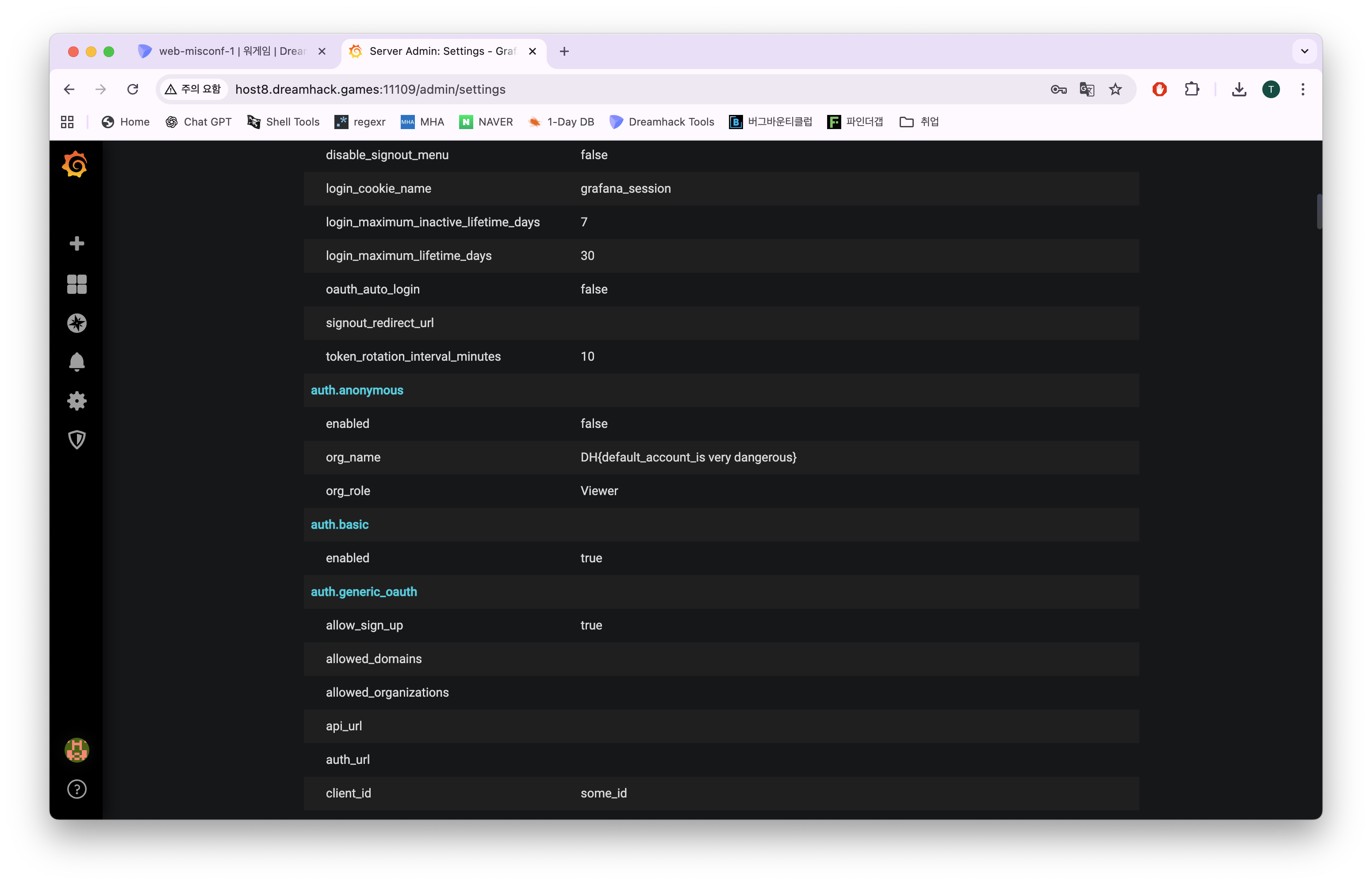Open the Create plus menu in sidebar
Image resolution: width=1372 pixels, height=885 pixels.
click(77, 244)
